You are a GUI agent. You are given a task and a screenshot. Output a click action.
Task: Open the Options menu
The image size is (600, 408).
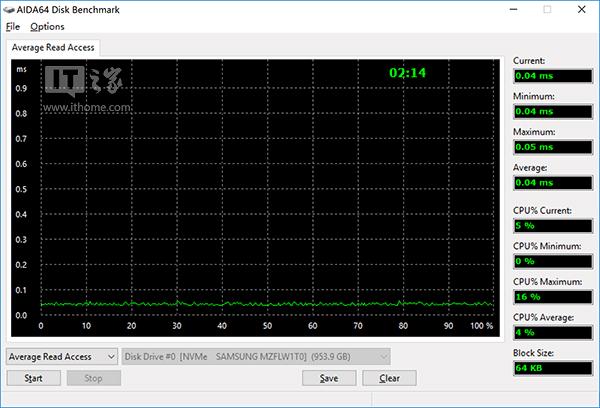pos(47,27)
